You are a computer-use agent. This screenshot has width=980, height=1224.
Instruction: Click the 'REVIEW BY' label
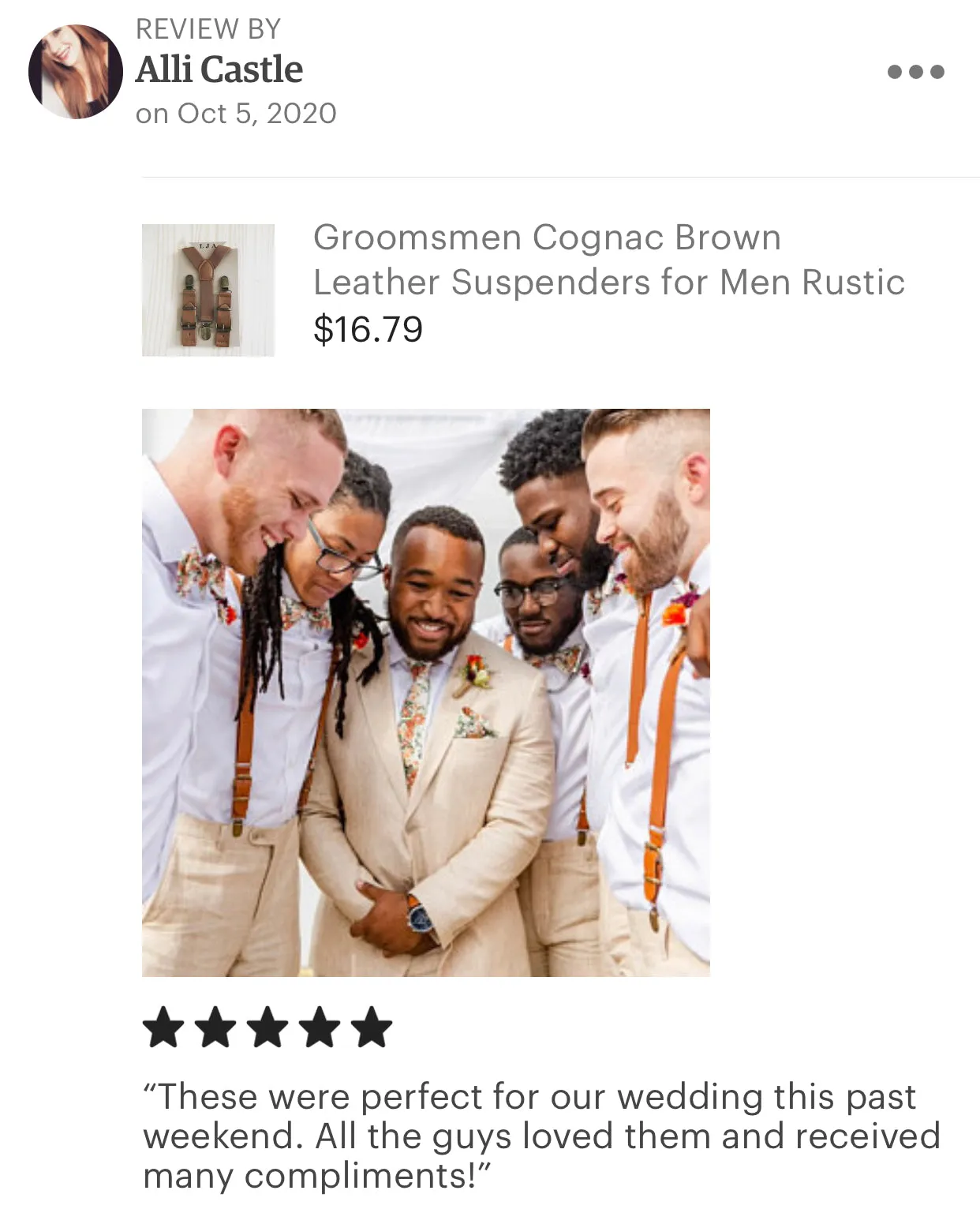click(x=208, y=29)
